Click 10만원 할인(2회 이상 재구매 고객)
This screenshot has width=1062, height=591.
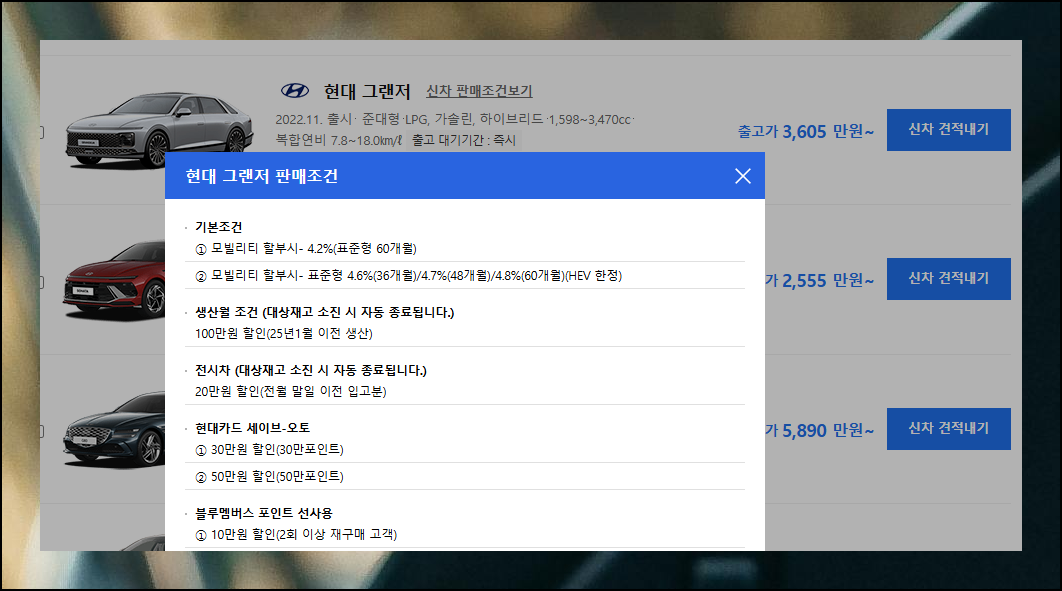(296, 534)
